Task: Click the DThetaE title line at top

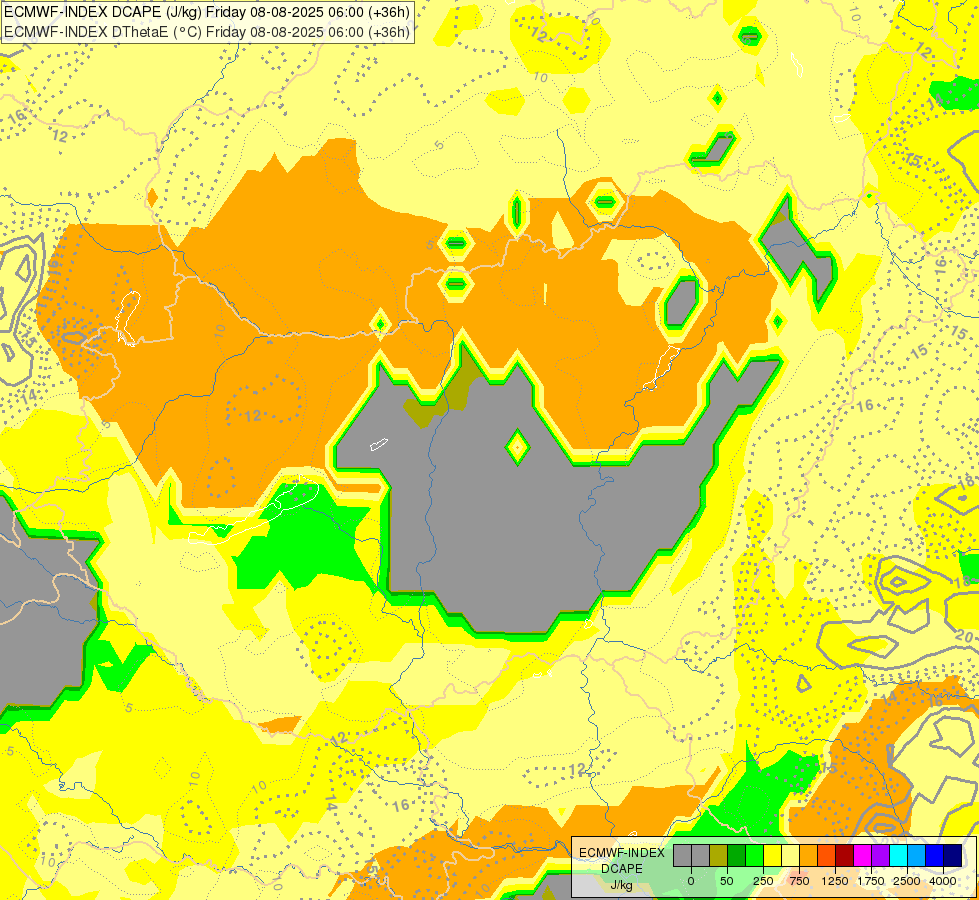Action: pos(207,31)
